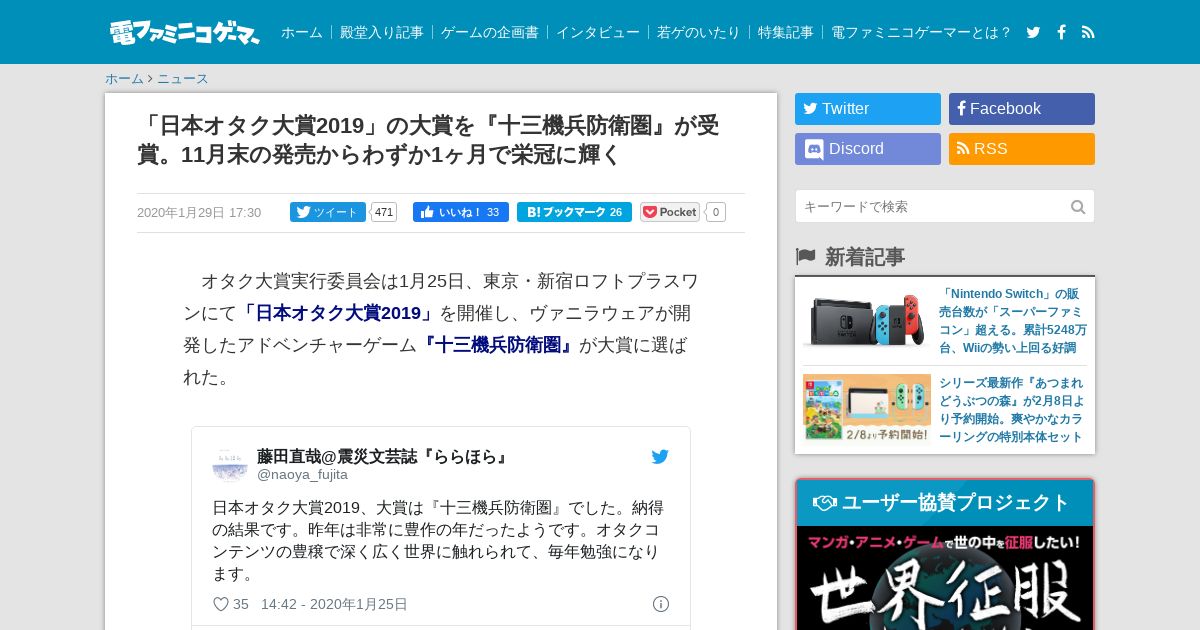Open 殿堂入り記事 menu item

click(x=382, y=32)
